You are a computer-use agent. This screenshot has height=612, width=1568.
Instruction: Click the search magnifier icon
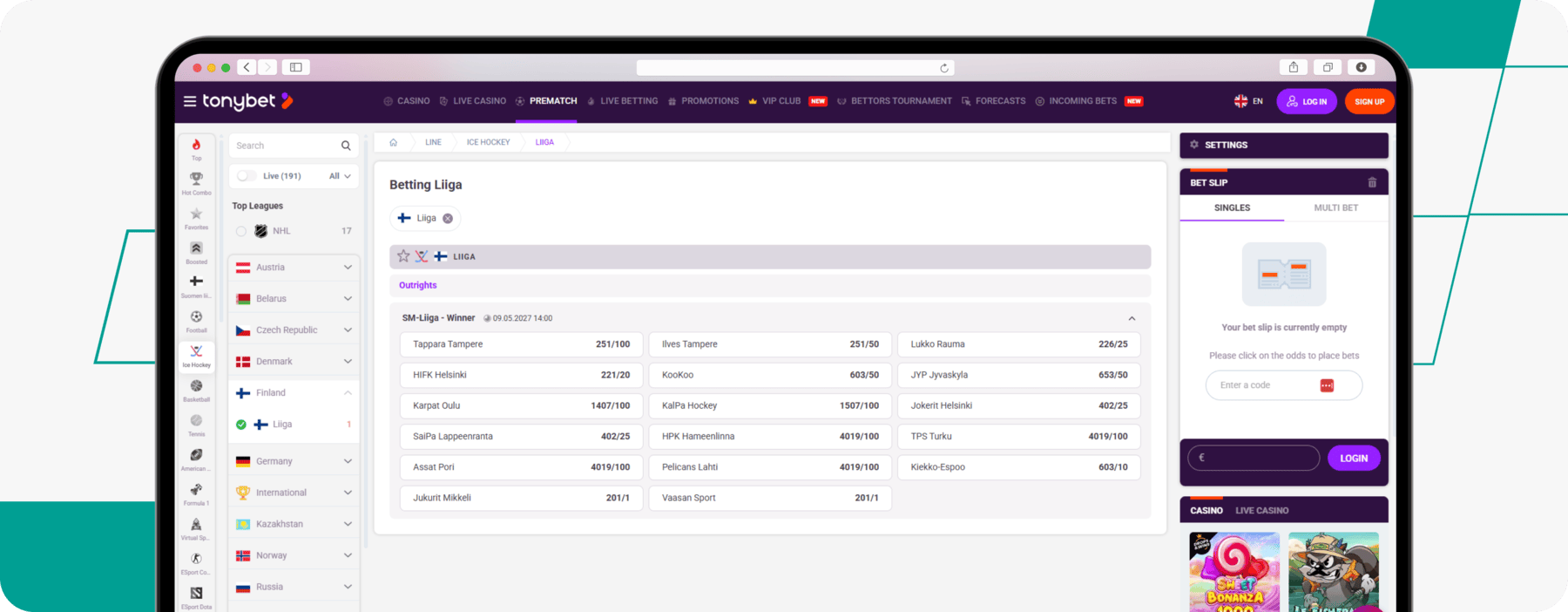click(346, 146)
